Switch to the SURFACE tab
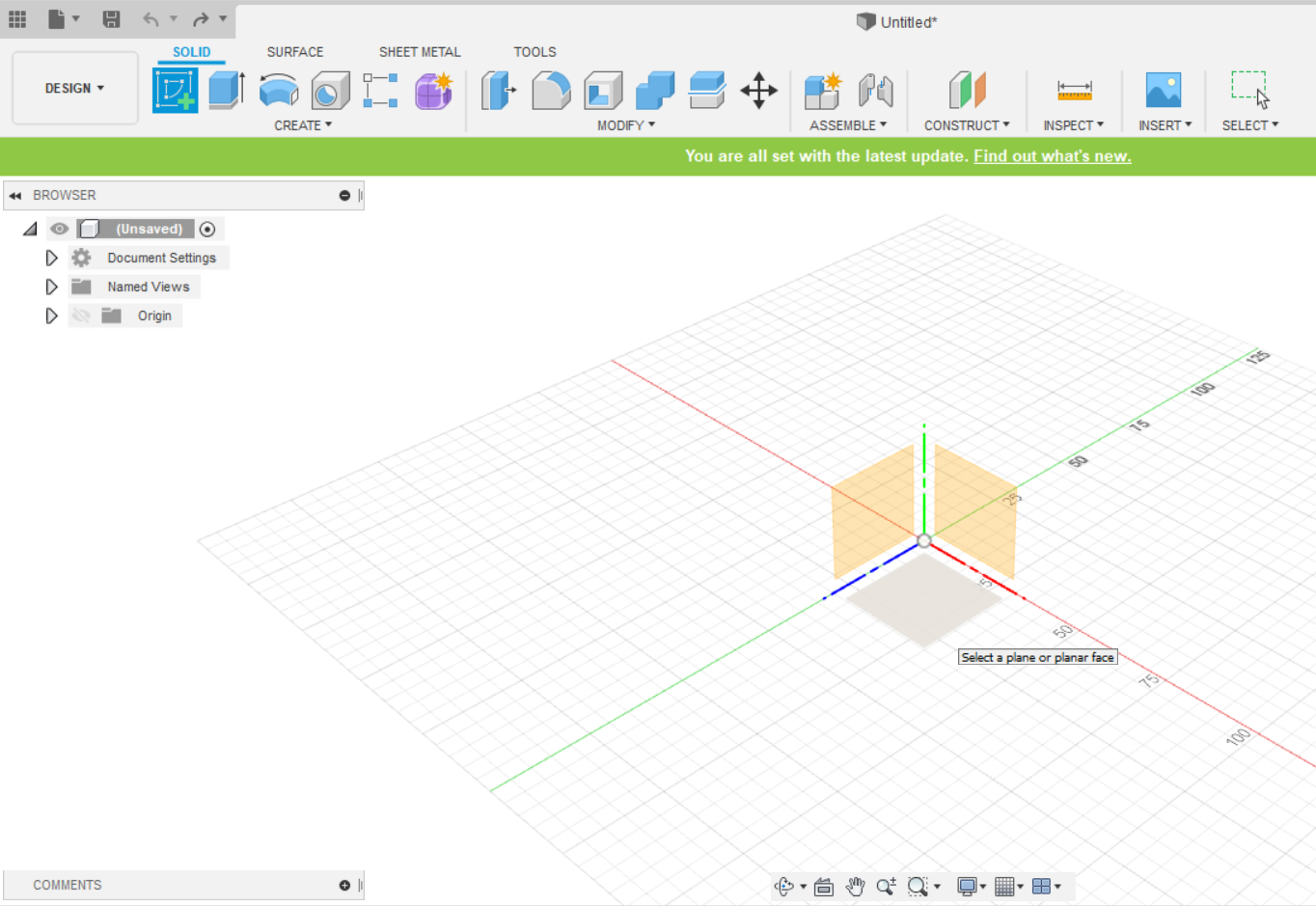Viewport: 1316px width, 906px height. [295, 52]
